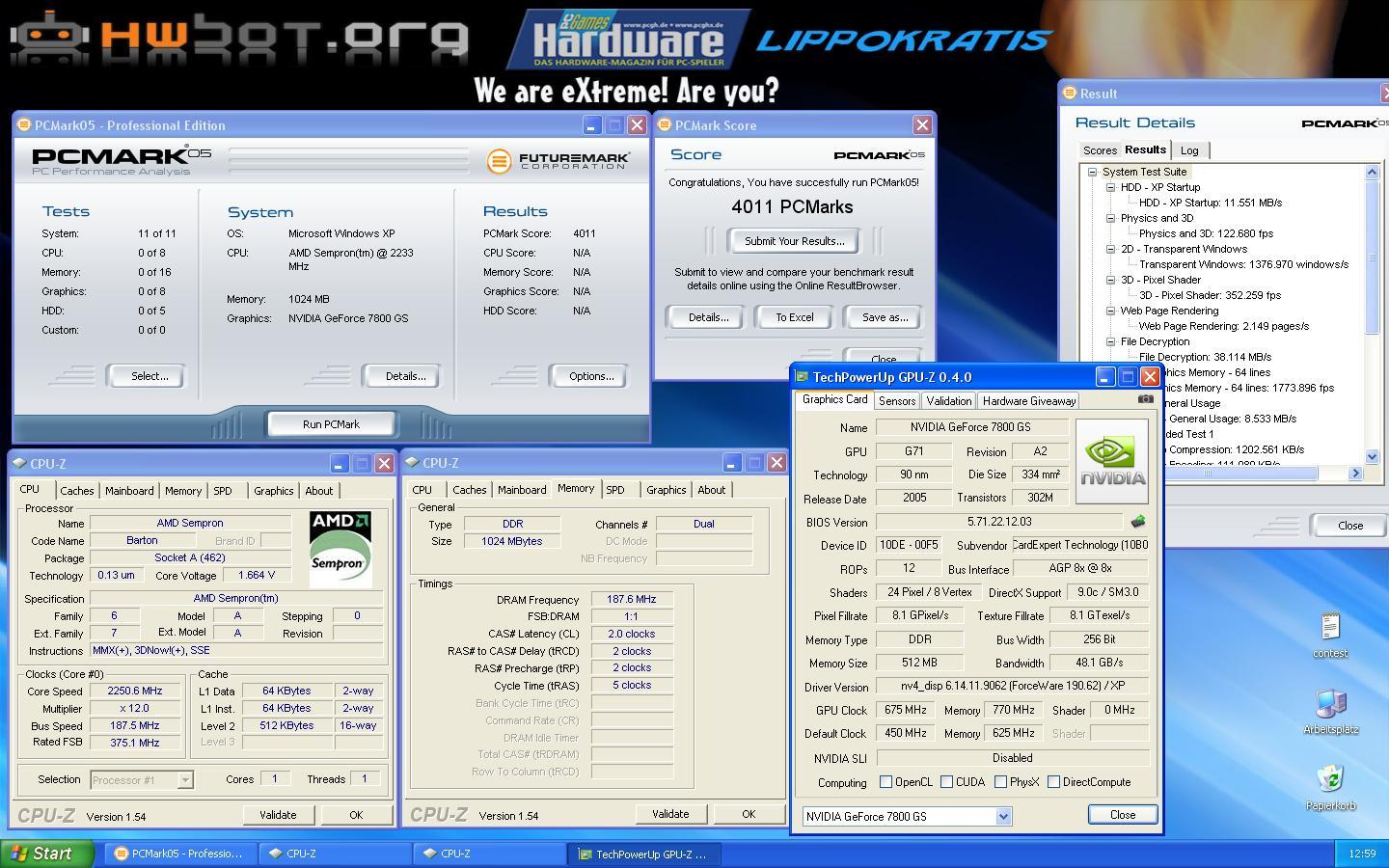The width and height of the screenshot is (1389, 868).
Task: Open the Caches tab in left CPU-Z
Action: click(77, 491)
